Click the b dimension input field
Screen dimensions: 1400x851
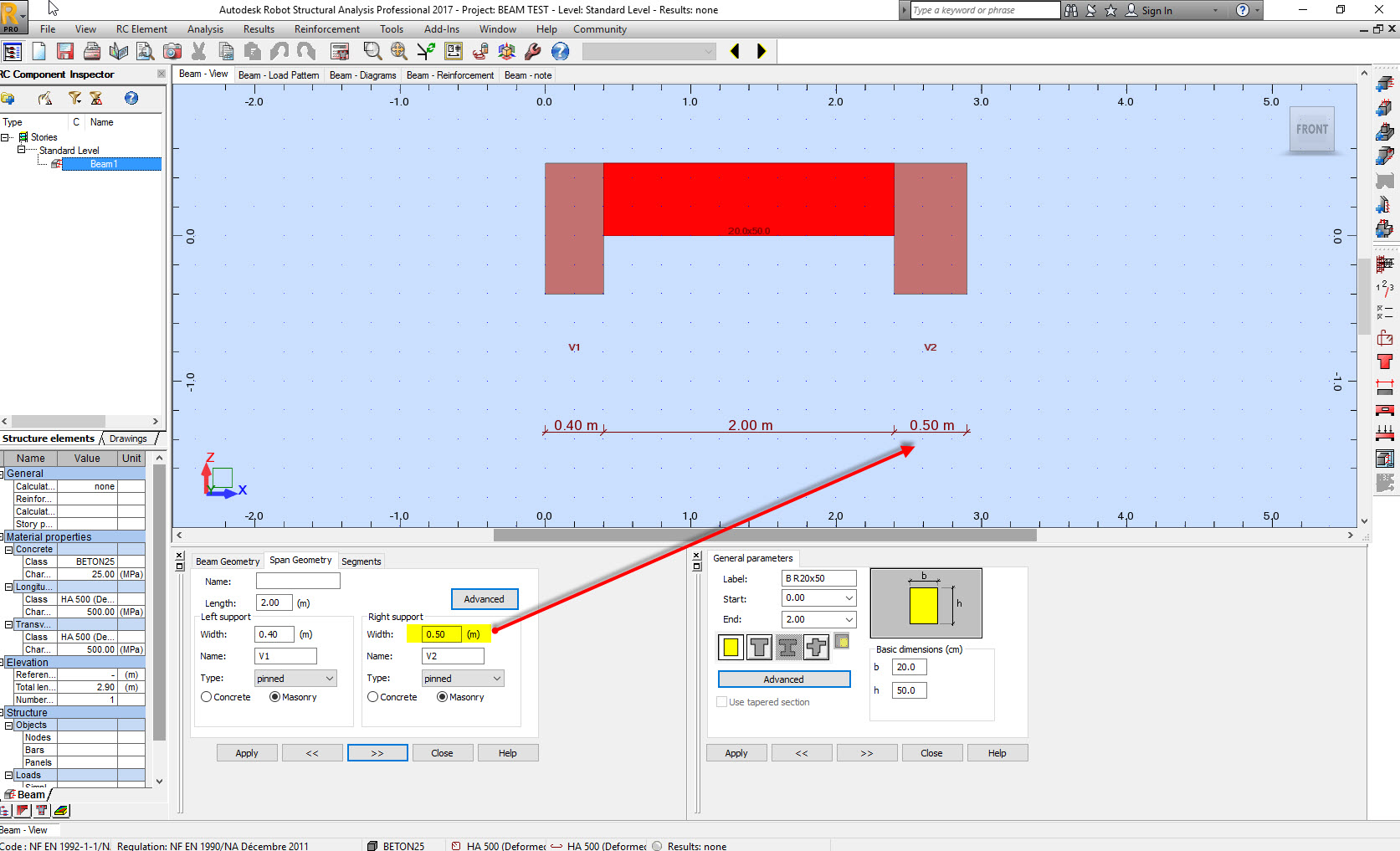point(910,667)
